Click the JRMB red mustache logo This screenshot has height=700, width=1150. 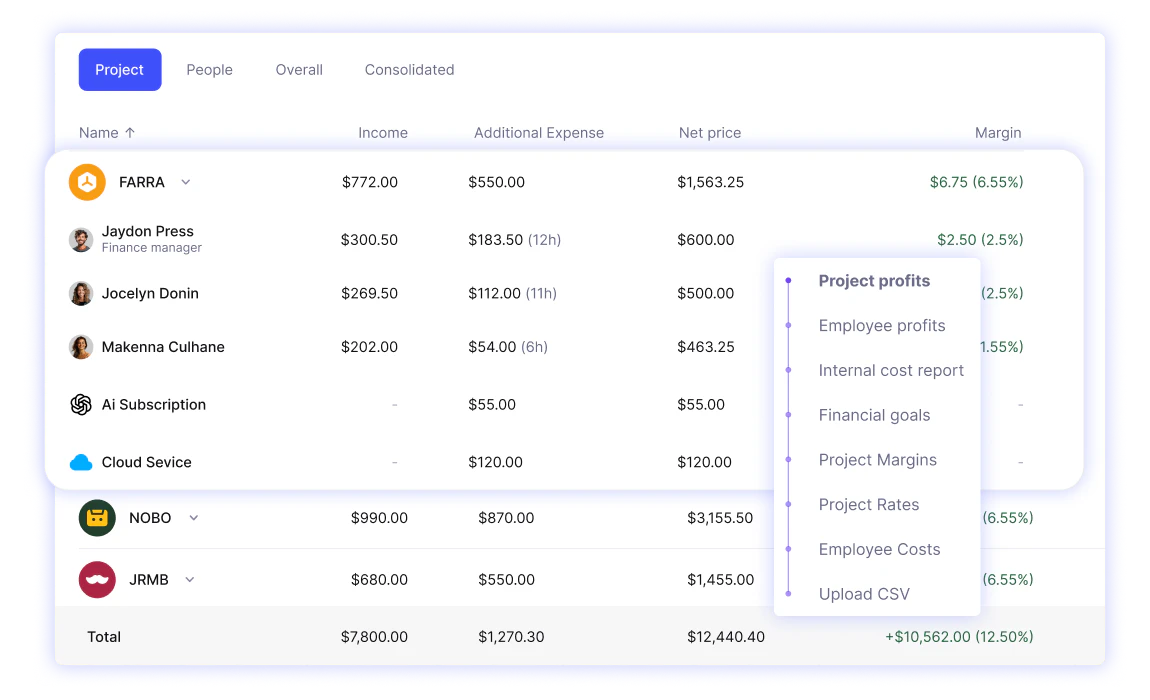click(97, 580)
